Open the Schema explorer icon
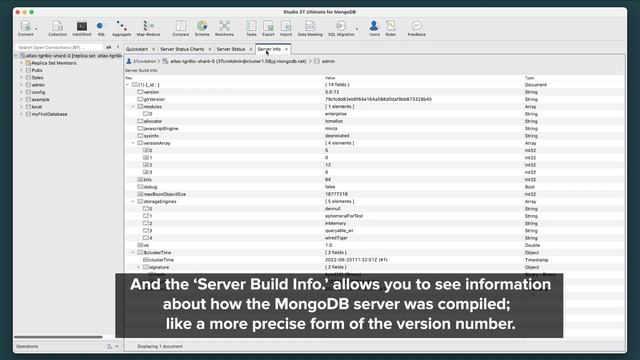Image resolution: width=640 pixels, height=360 pixels. click(x=202, y=28)
